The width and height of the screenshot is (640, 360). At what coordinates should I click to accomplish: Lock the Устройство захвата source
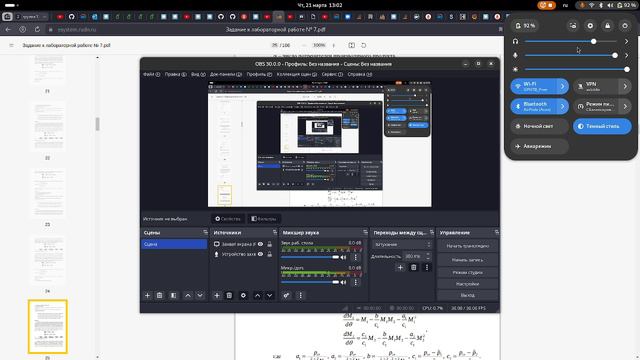click(x=269, y=254)
